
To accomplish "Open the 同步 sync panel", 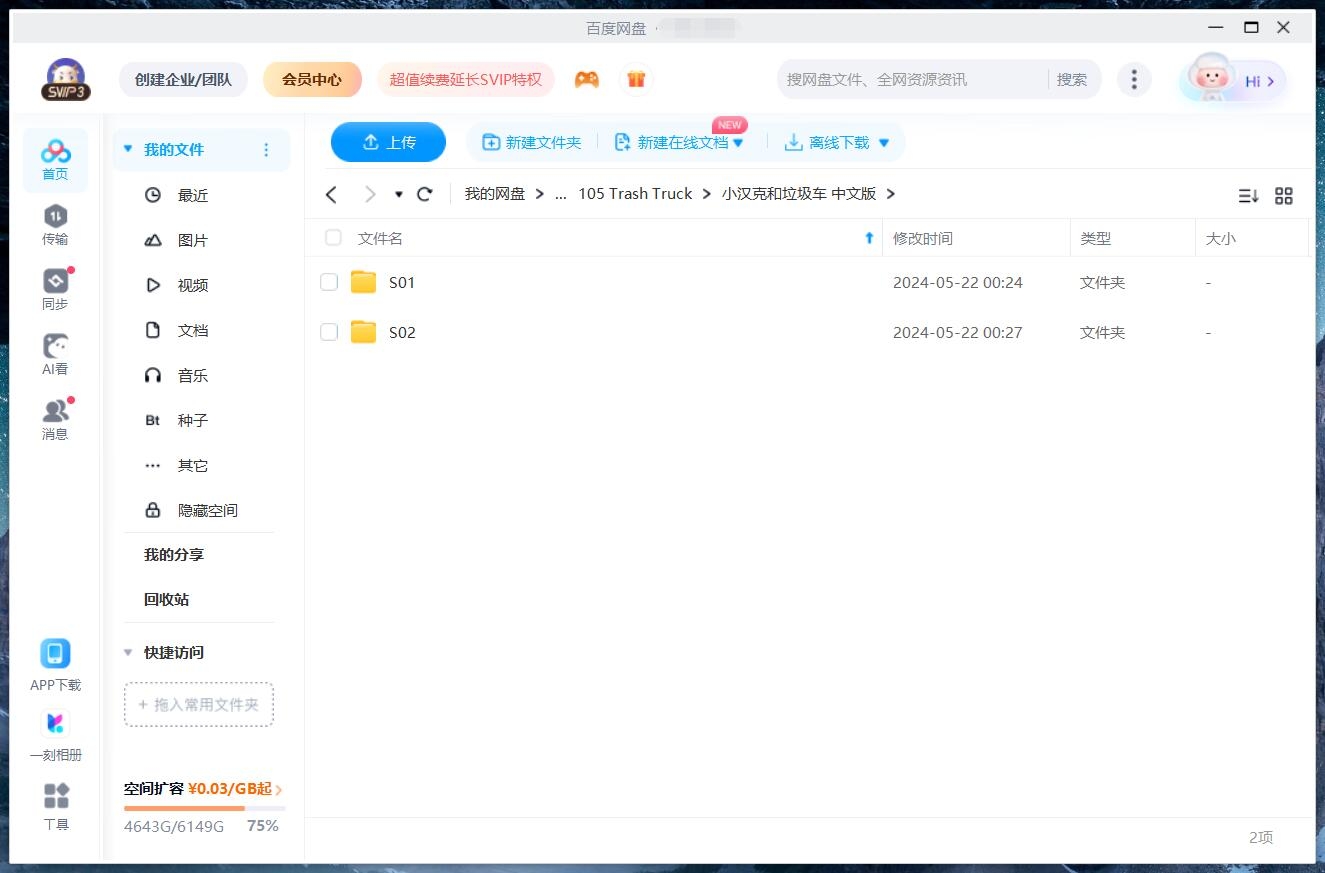I will click(x=55, y=288).
